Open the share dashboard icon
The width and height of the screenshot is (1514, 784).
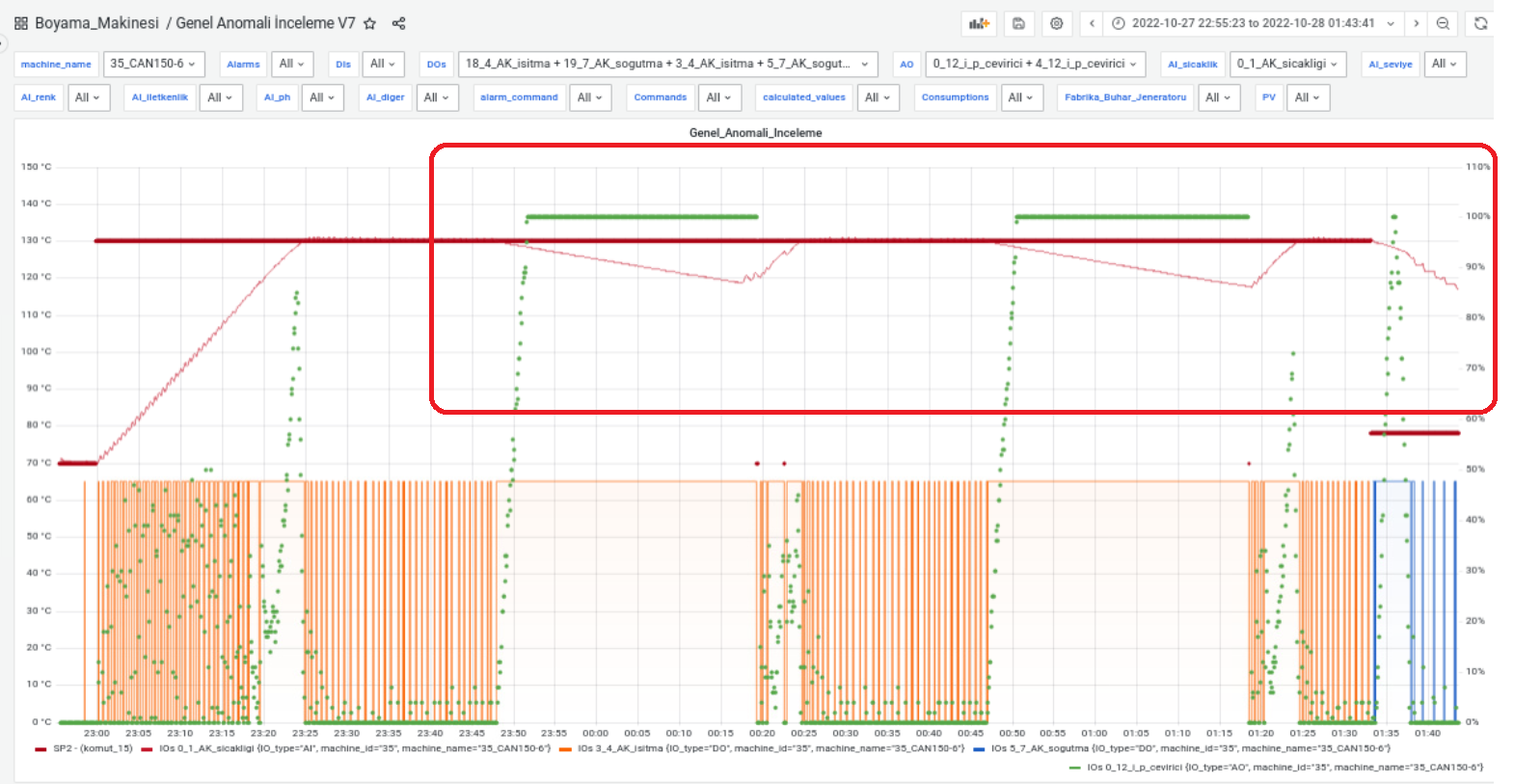pyautogui.click(x=398, y=23)
